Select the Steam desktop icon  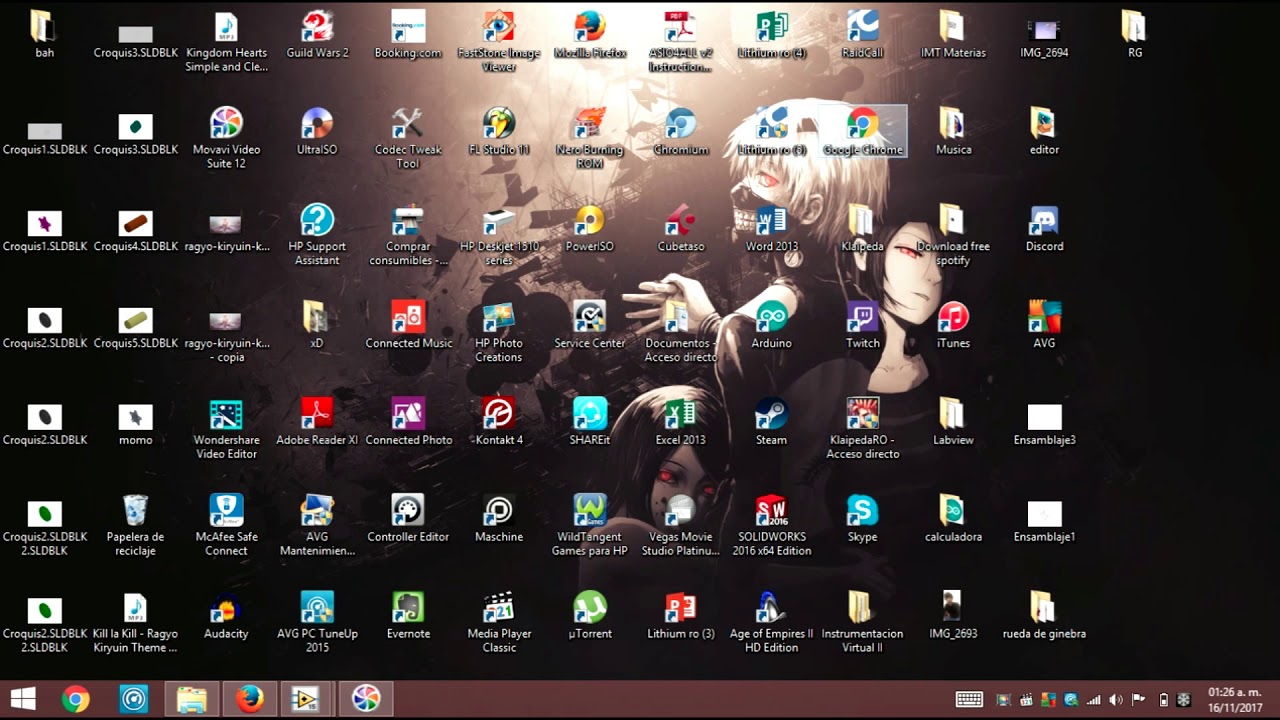[x=772, y=422]
